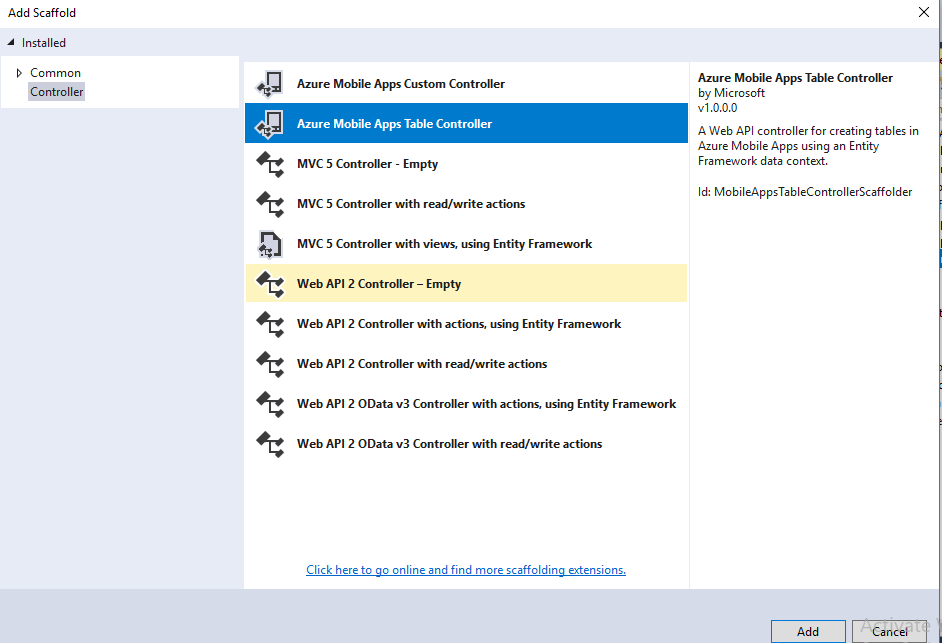Image resolution: width=942 pixels, height=643 pixels.
Task: Select the Controller category in the tree
Action: coord(57,92)
